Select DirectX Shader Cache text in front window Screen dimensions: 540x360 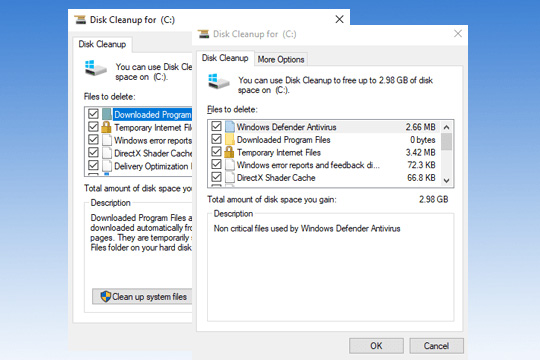click(276, 178)
